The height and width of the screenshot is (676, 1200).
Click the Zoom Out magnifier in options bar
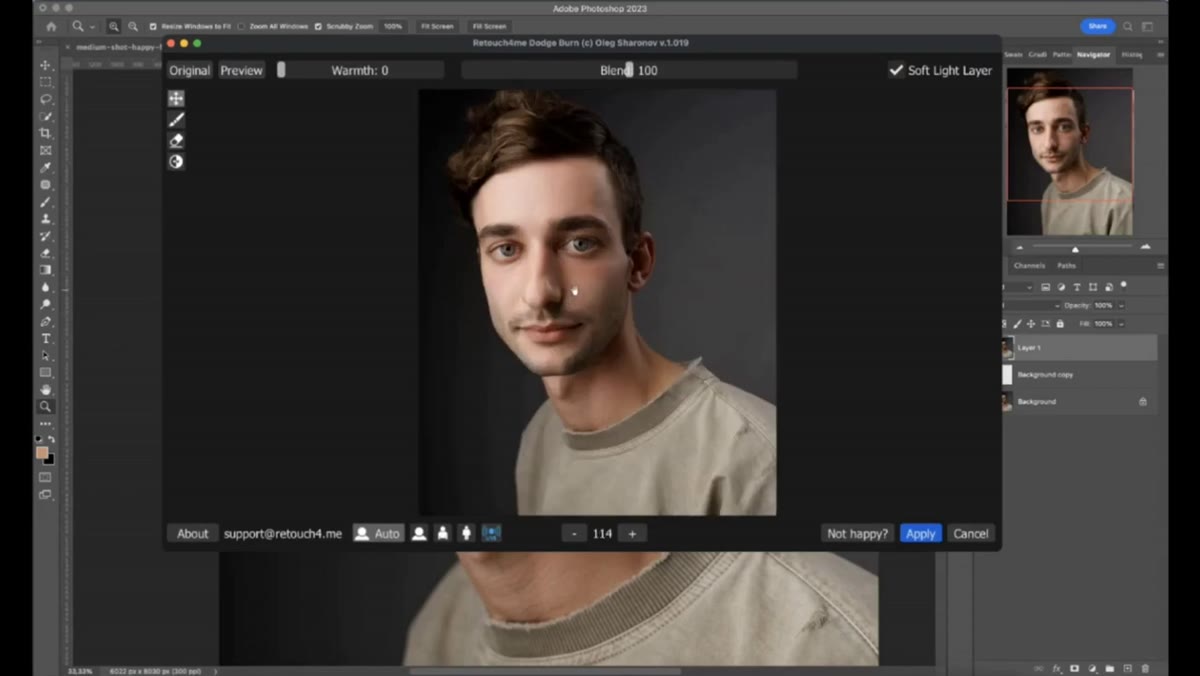133,26
